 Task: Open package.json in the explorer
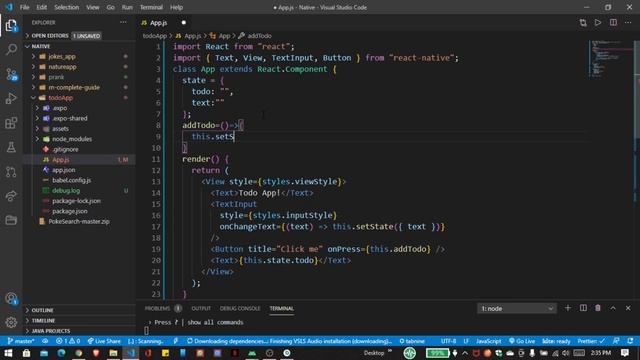[x=69, y=211]
